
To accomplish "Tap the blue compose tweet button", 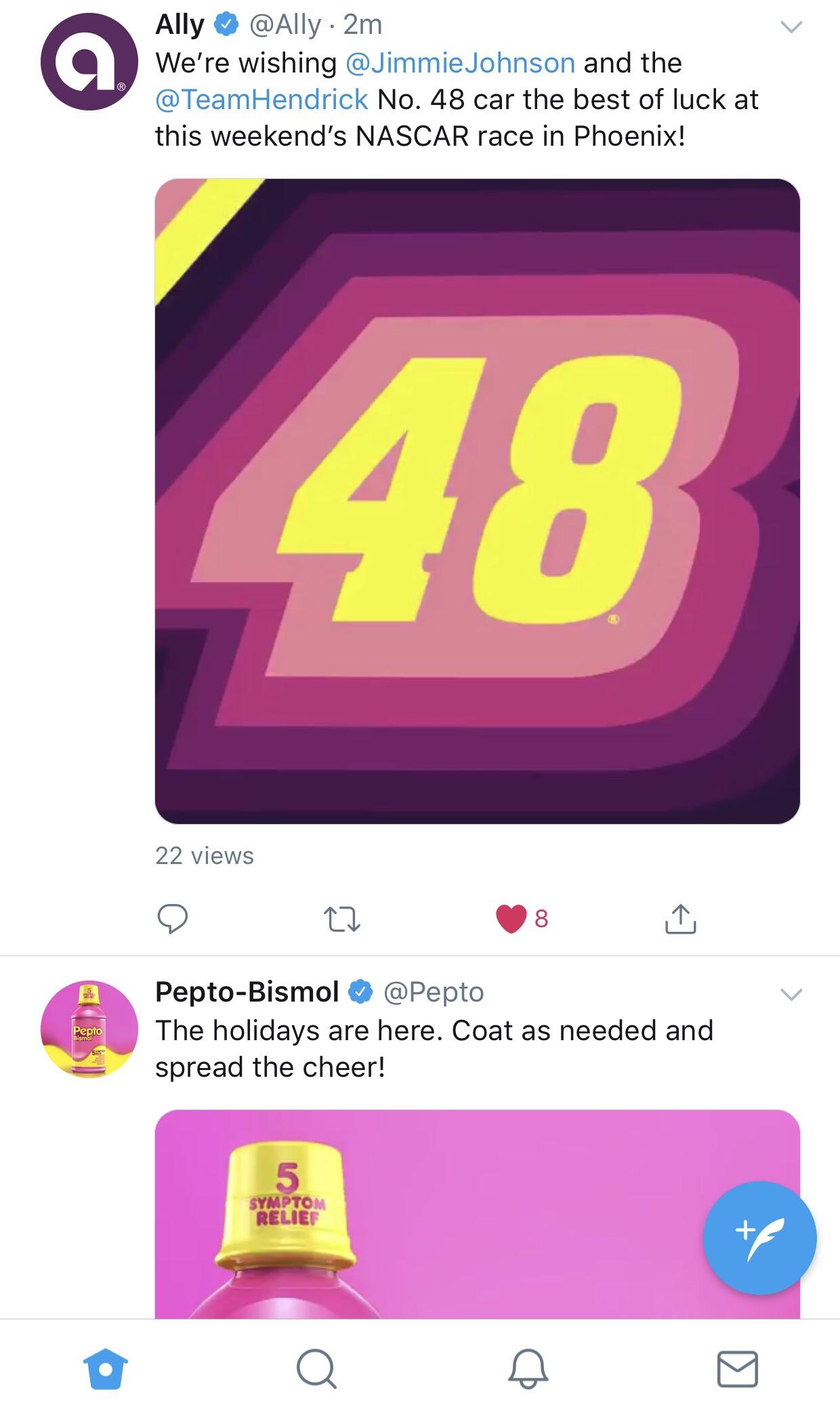I will pos(759,1247).
